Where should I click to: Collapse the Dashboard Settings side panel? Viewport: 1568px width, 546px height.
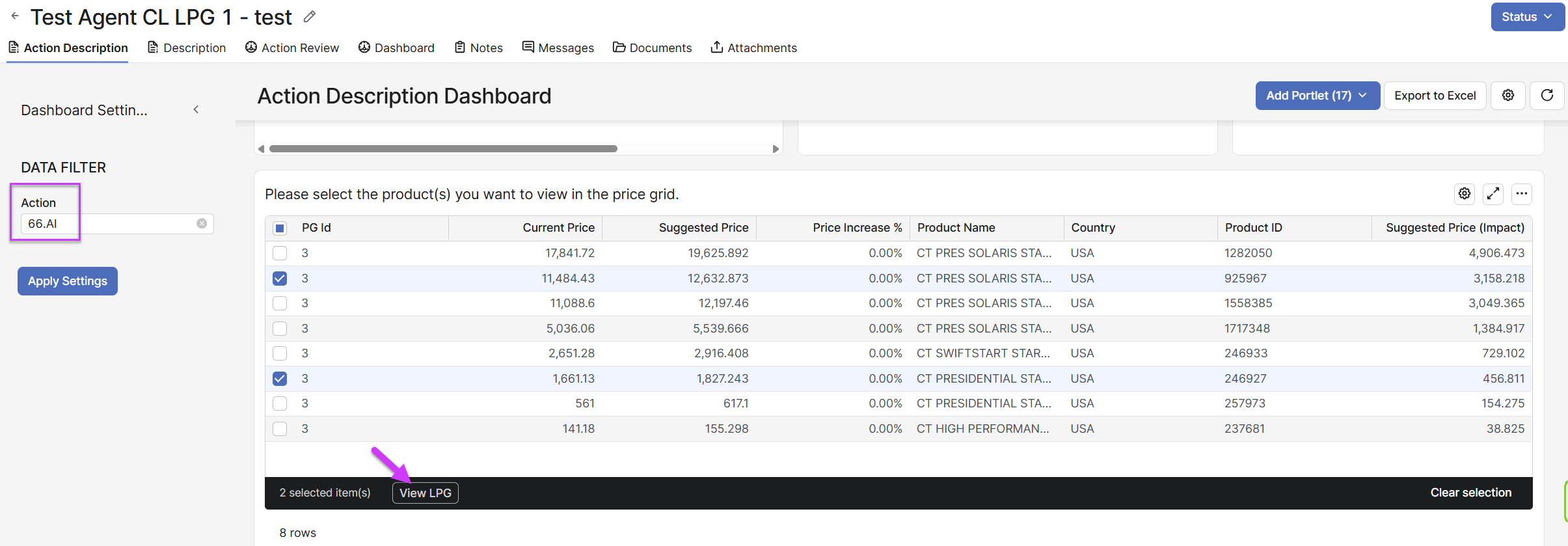[x=196, y=110]
